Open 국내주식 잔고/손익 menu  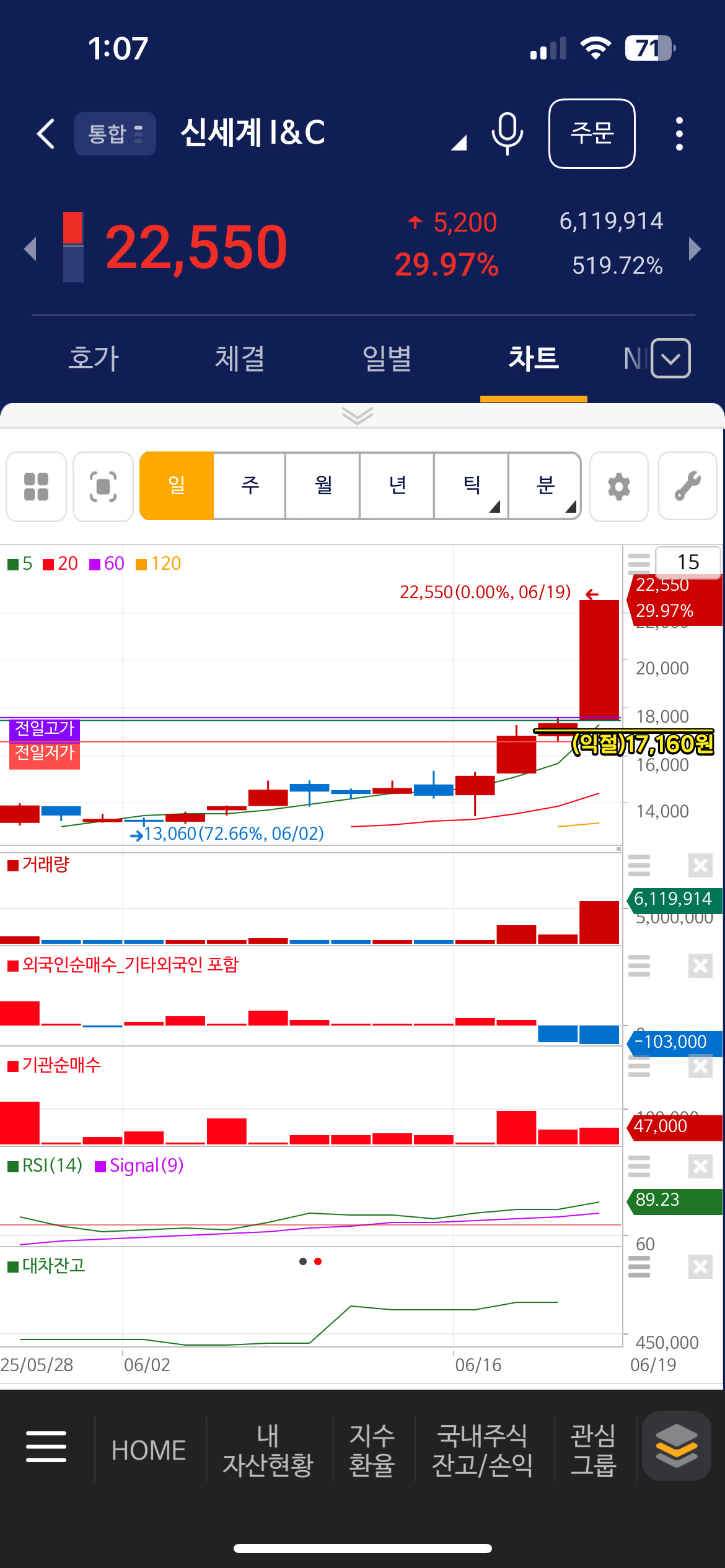pos(482,1450)
